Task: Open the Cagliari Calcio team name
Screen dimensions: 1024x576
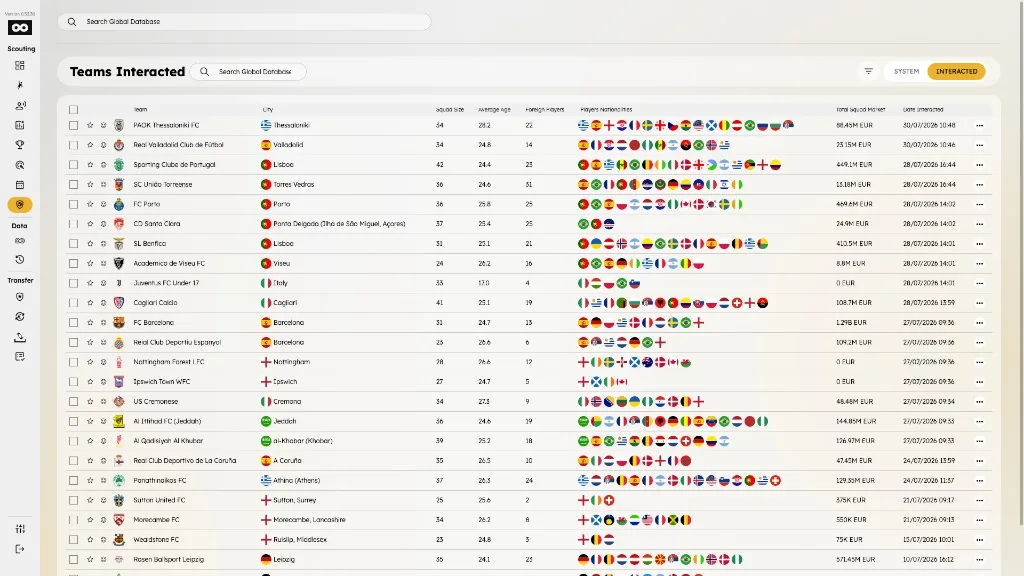Action: [155, 303]
